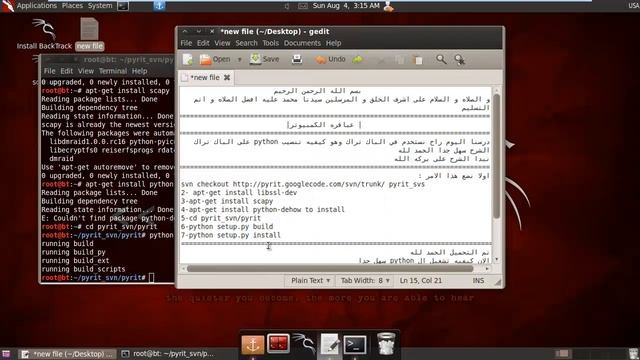Click the show desktop icon in bottom panel
This screenshot has width=640, height=360.
6,354
